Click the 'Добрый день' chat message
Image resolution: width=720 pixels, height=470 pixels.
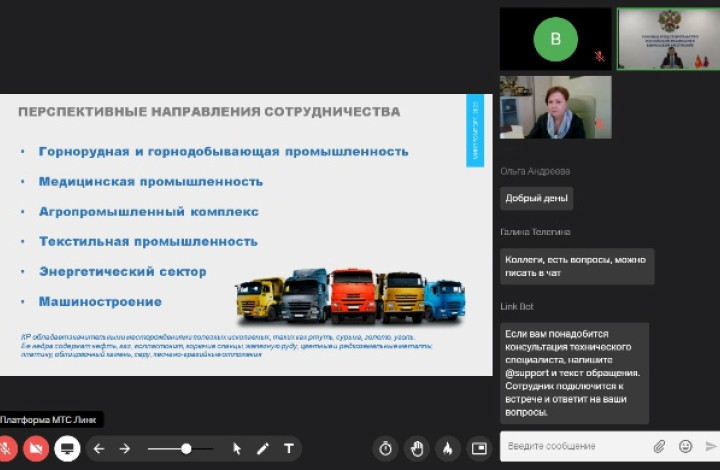click(x=536, y=198)
